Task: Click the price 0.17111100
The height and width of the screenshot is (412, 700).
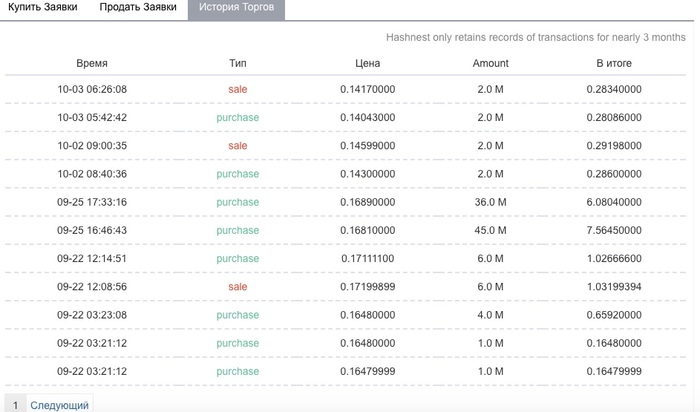Action: point(367,259)
